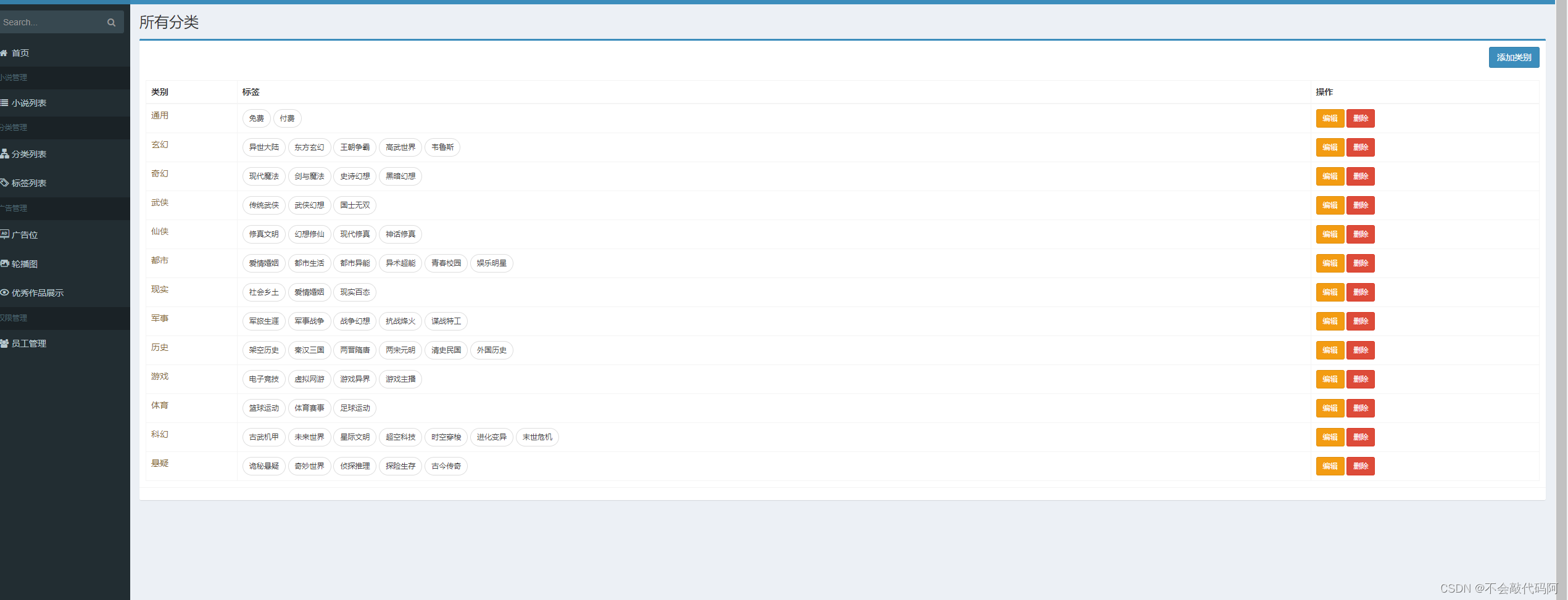The width and height of the screenshot is (1568, 600).
Task: Delete the 通用 category row
Action: 1361,118
